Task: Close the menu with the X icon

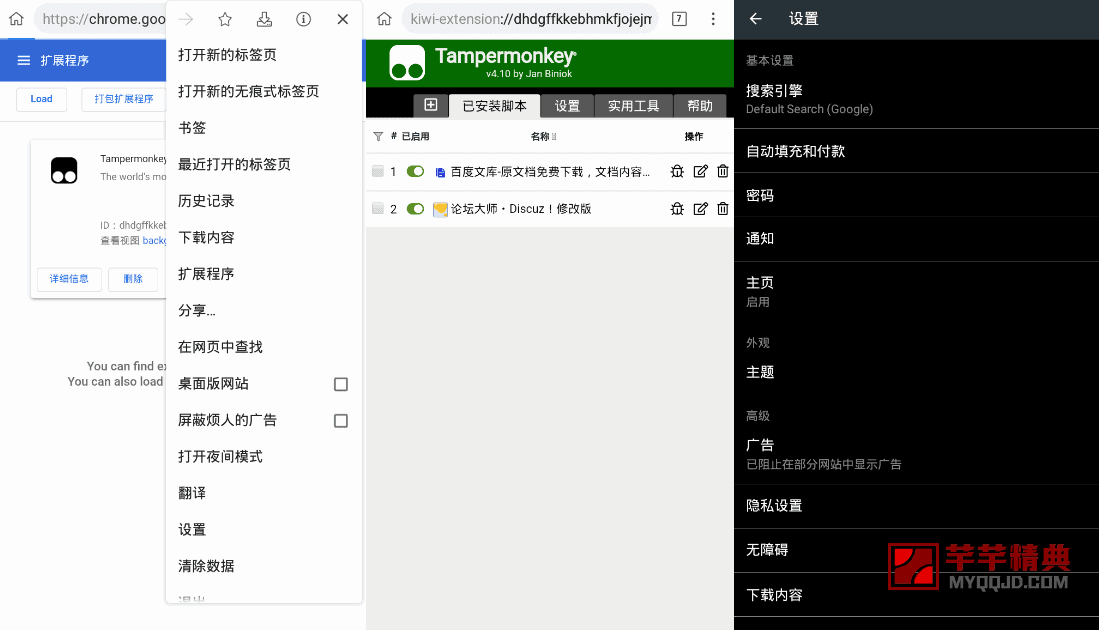Action: (343, 20)
